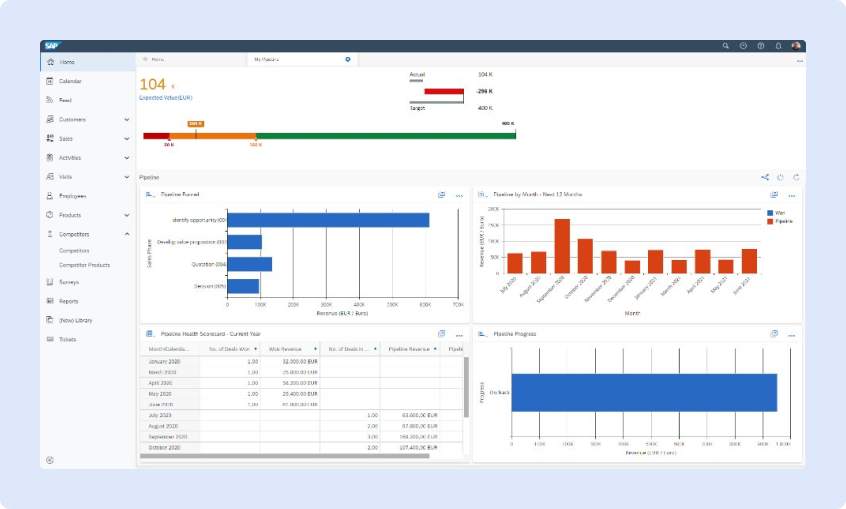Viewport: 846px width, 509px height.
Task: Click the Visits icon in sidebar
Action: point(50,177)
